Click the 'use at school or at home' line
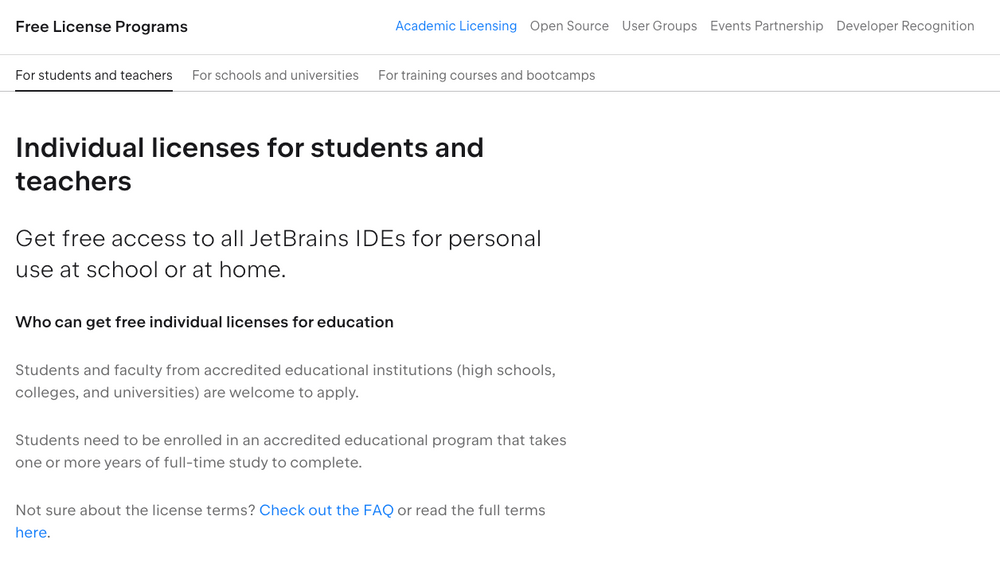1000x587 pixels. tap(151, 270)
